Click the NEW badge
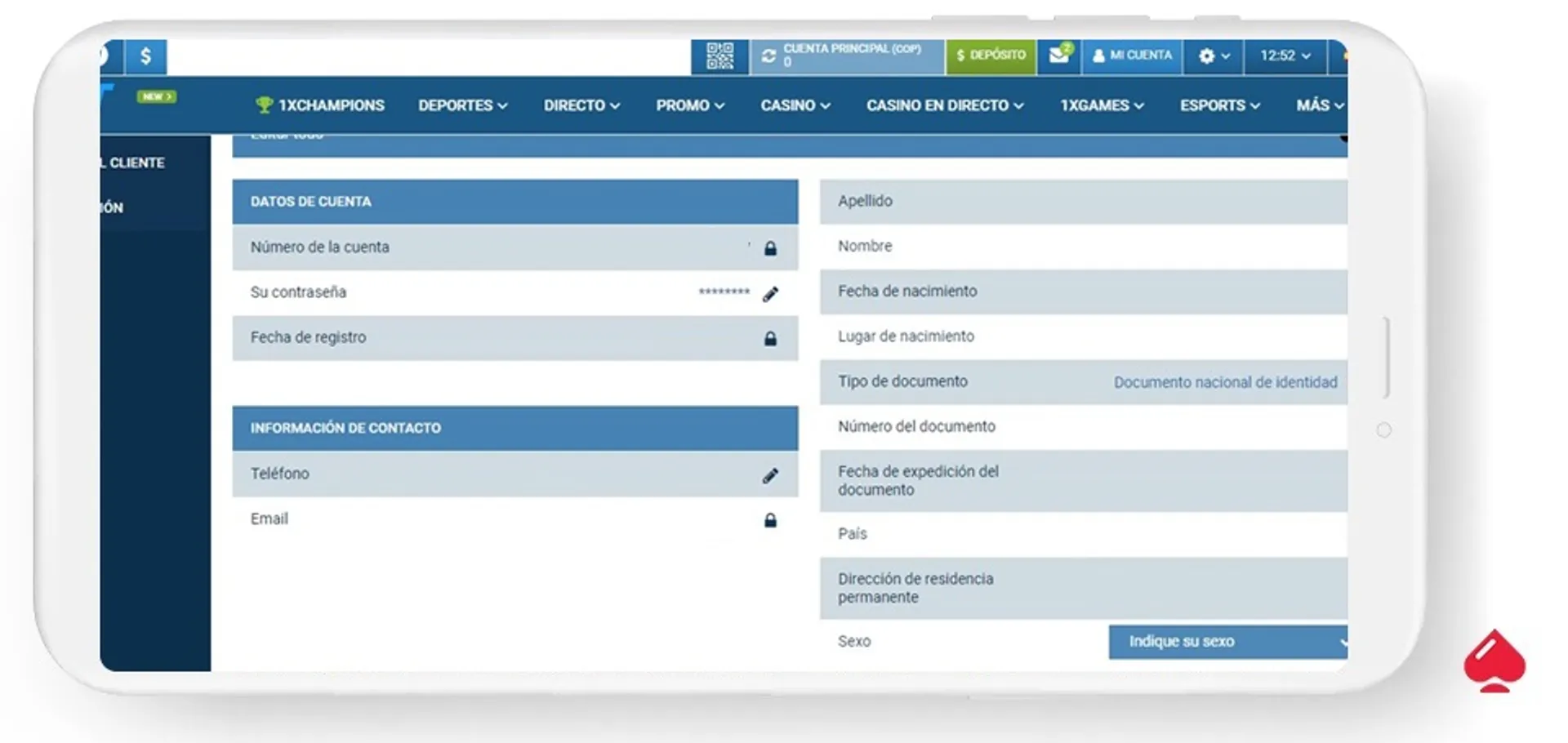1568x743 pixels. click(x=156, y=96)
